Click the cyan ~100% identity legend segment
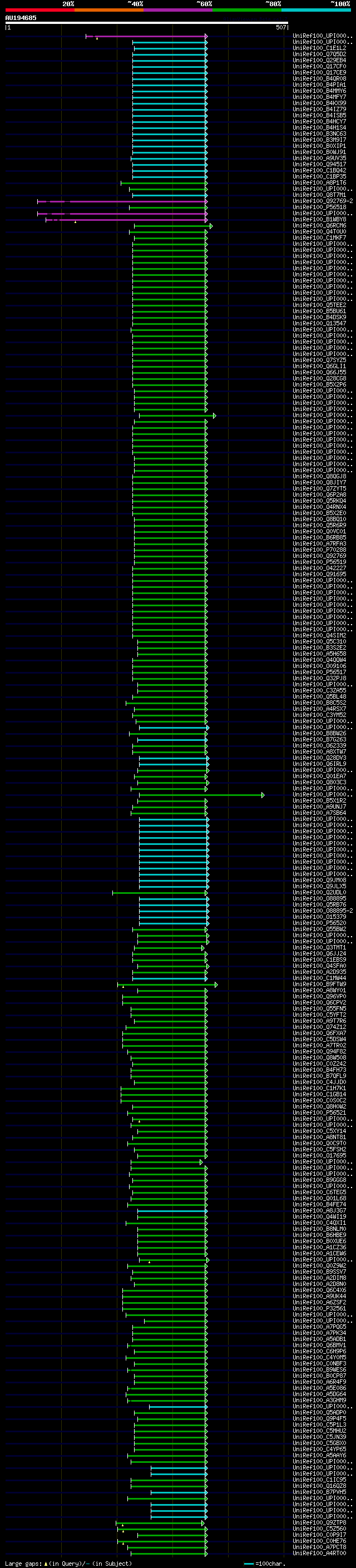Screen dimensions: 356x1568 tap(316, 11)
